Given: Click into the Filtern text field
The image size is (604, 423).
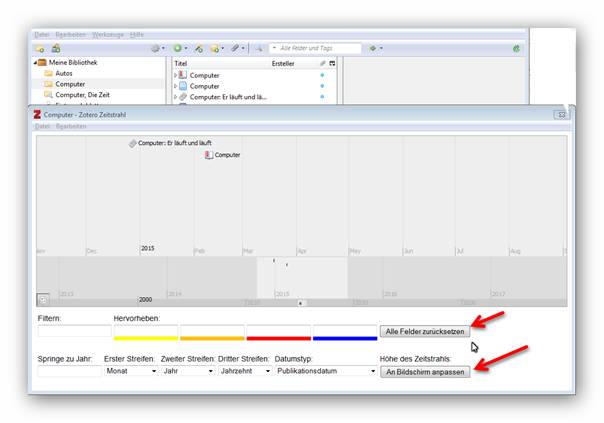Looking at the screenshot, I should pos(75,331).
